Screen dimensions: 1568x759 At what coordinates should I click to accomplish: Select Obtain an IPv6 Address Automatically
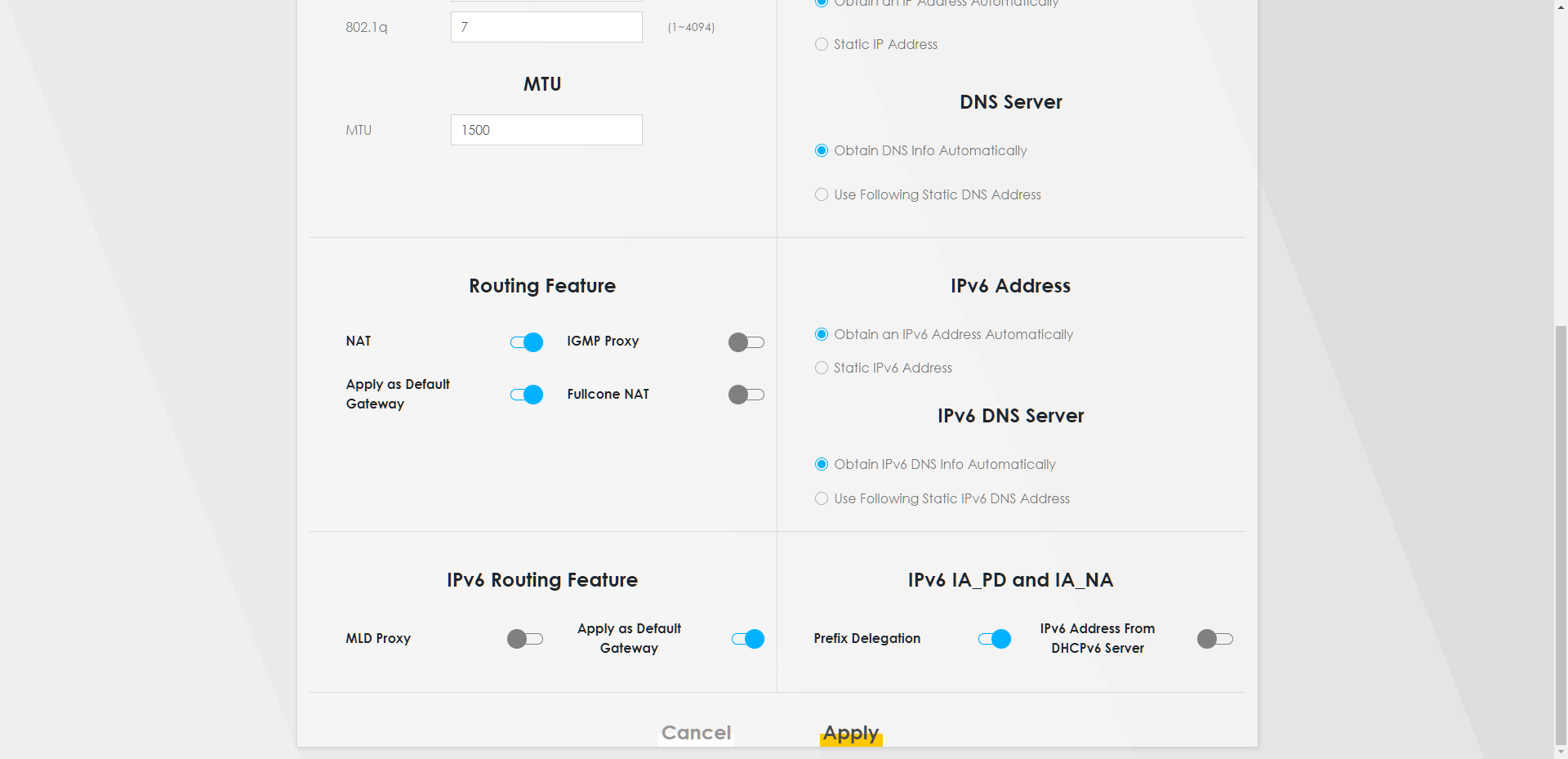coord(822,334)
